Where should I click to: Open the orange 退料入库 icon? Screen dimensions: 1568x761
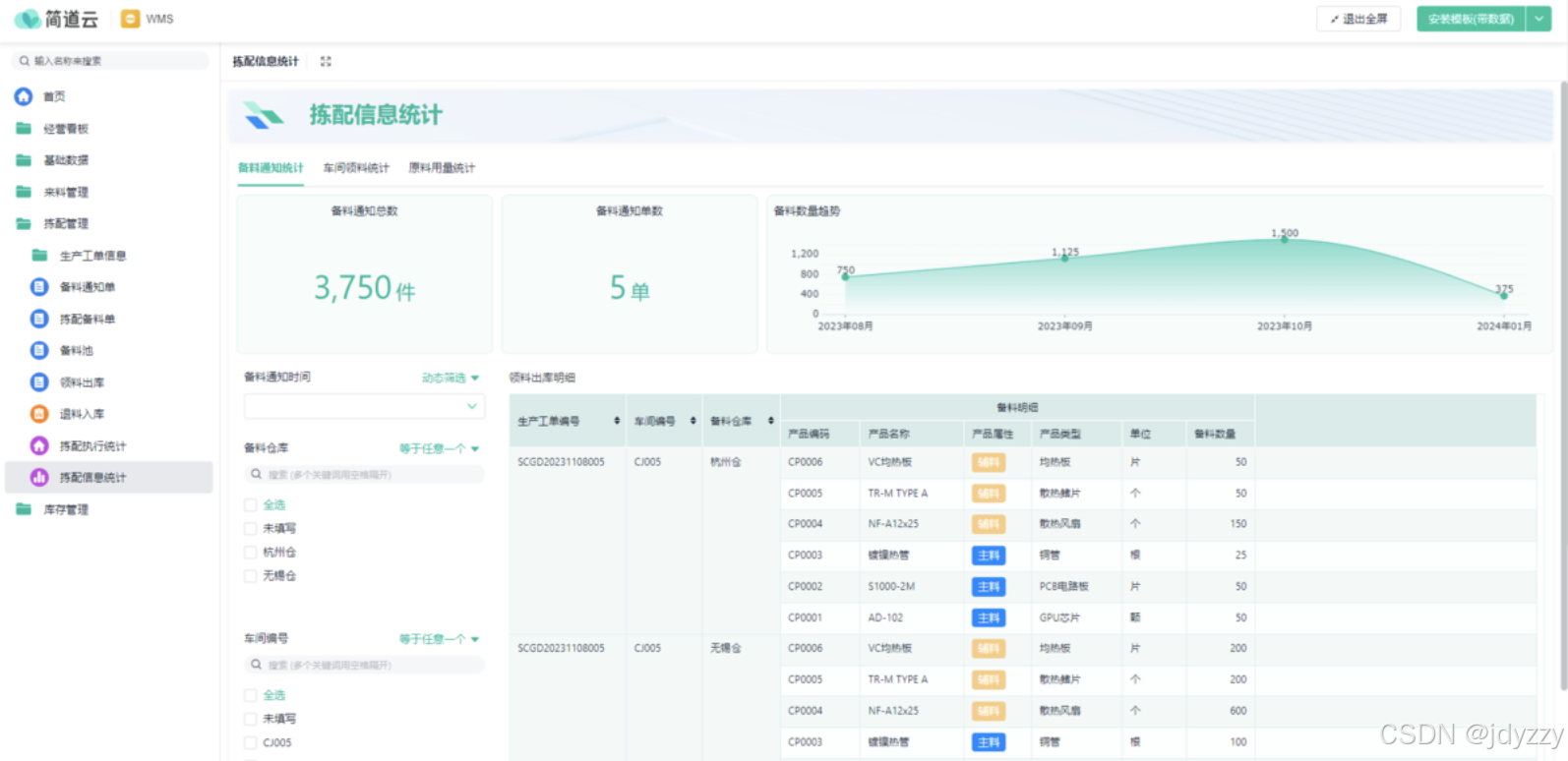(x=39, y=414)
